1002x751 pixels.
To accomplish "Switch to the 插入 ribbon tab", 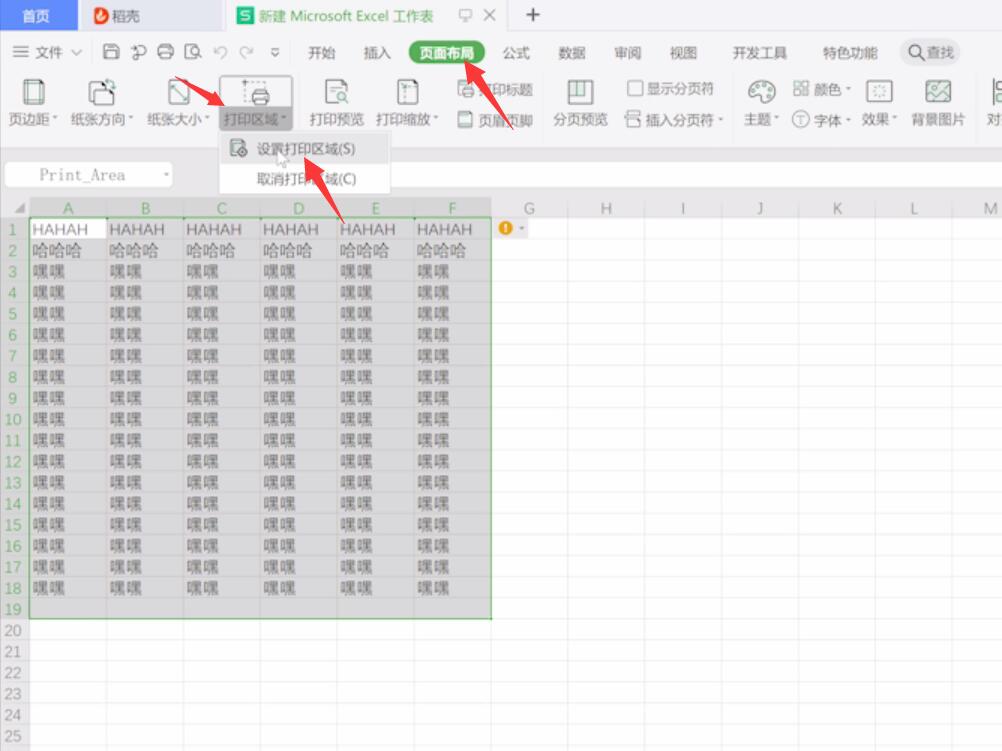I will click(x=376, y=52).
